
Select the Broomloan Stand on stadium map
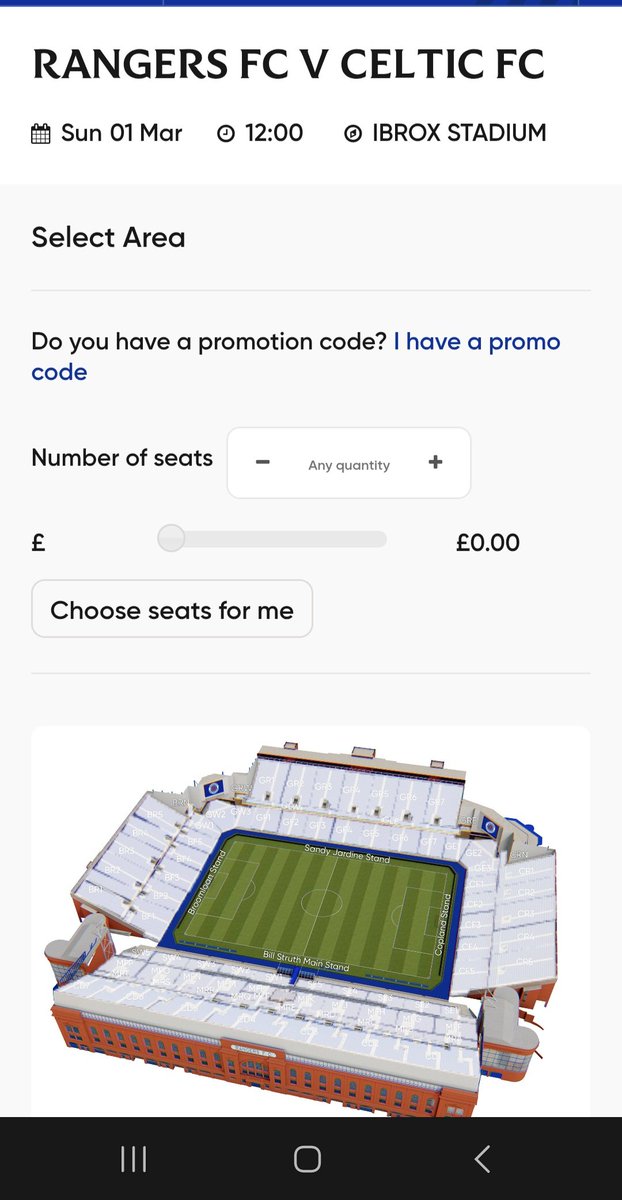pos(208,880)
